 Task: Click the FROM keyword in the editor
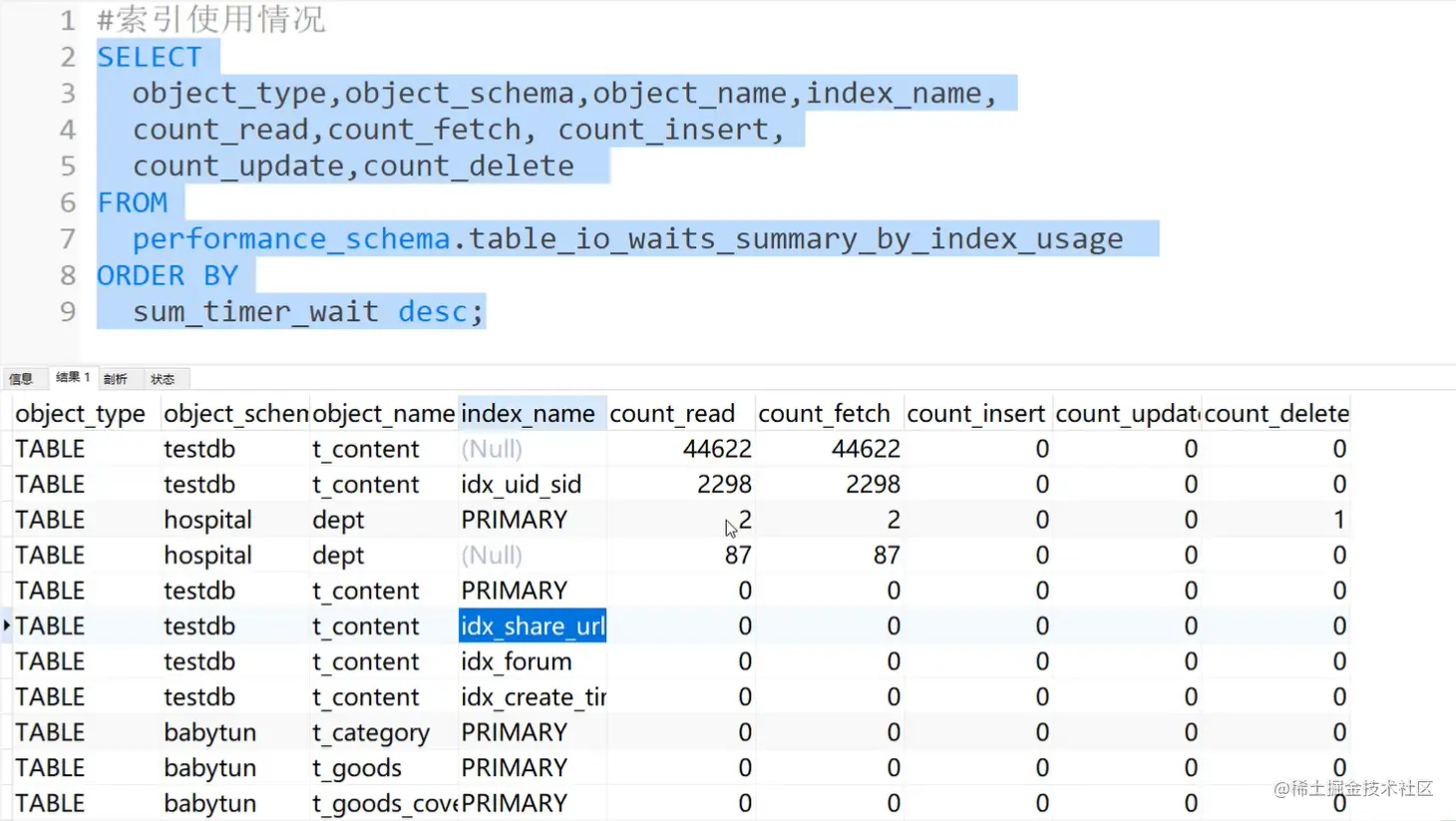click(x=132, y=203)
